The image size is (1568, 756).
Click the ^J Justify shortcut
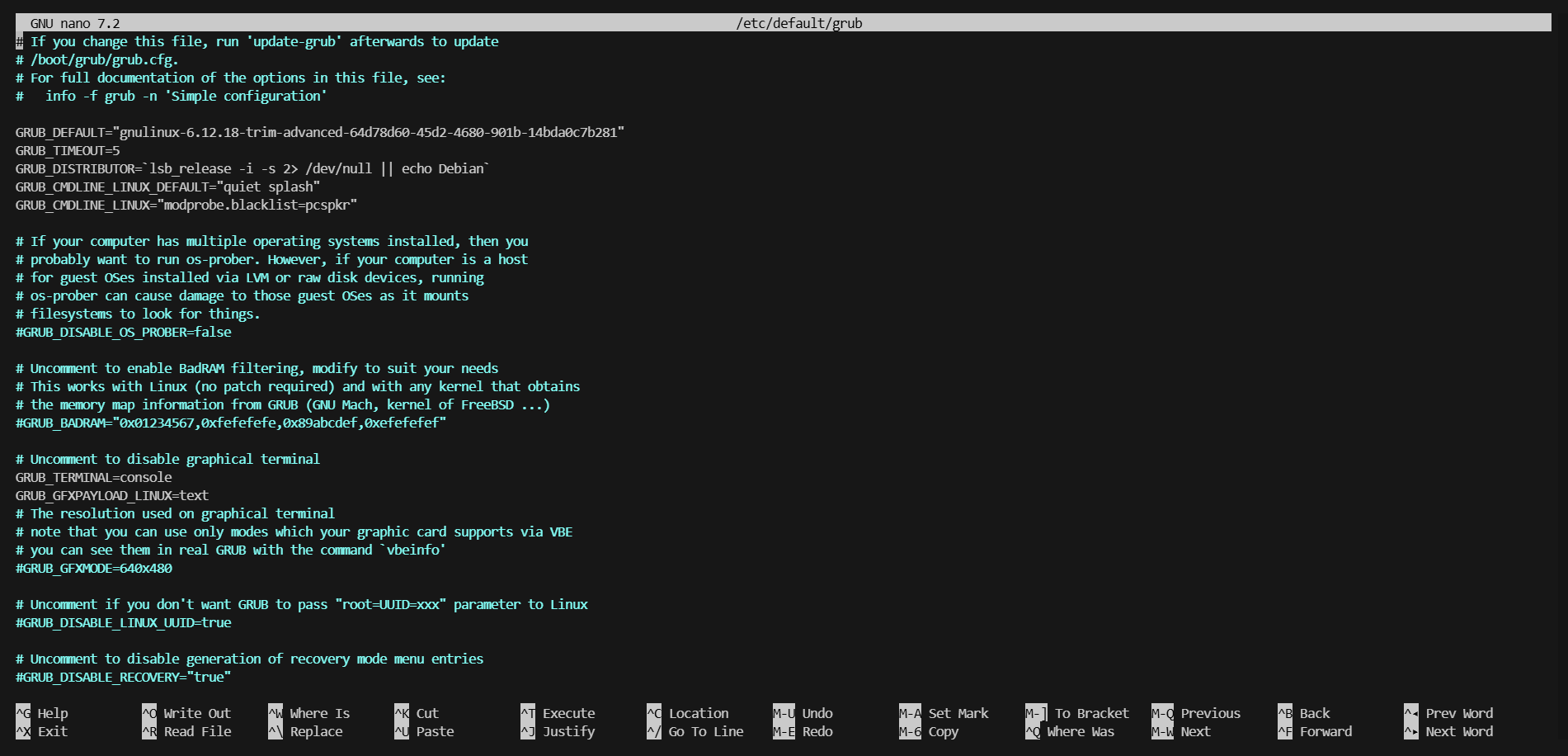click(558, 731)
